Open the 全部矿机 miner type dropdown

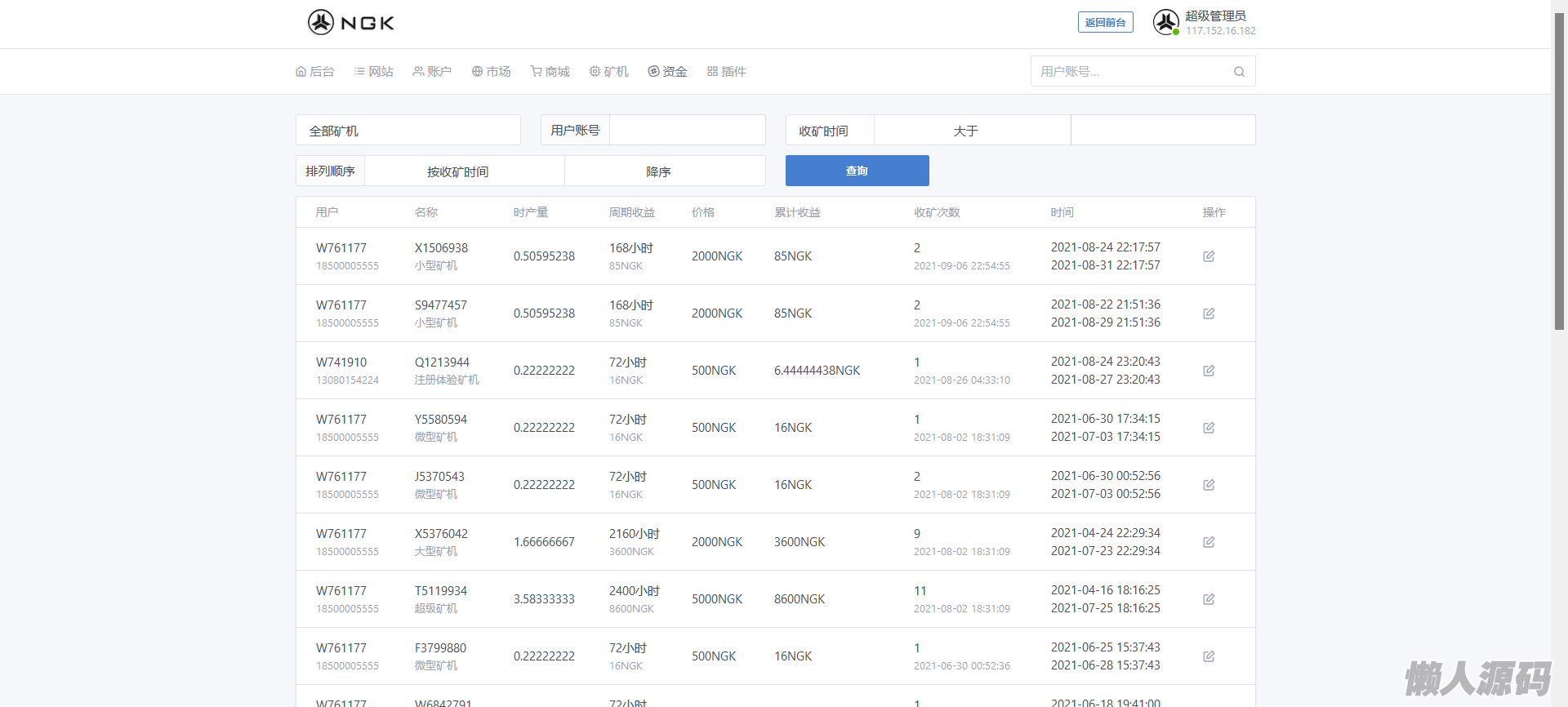408,131
